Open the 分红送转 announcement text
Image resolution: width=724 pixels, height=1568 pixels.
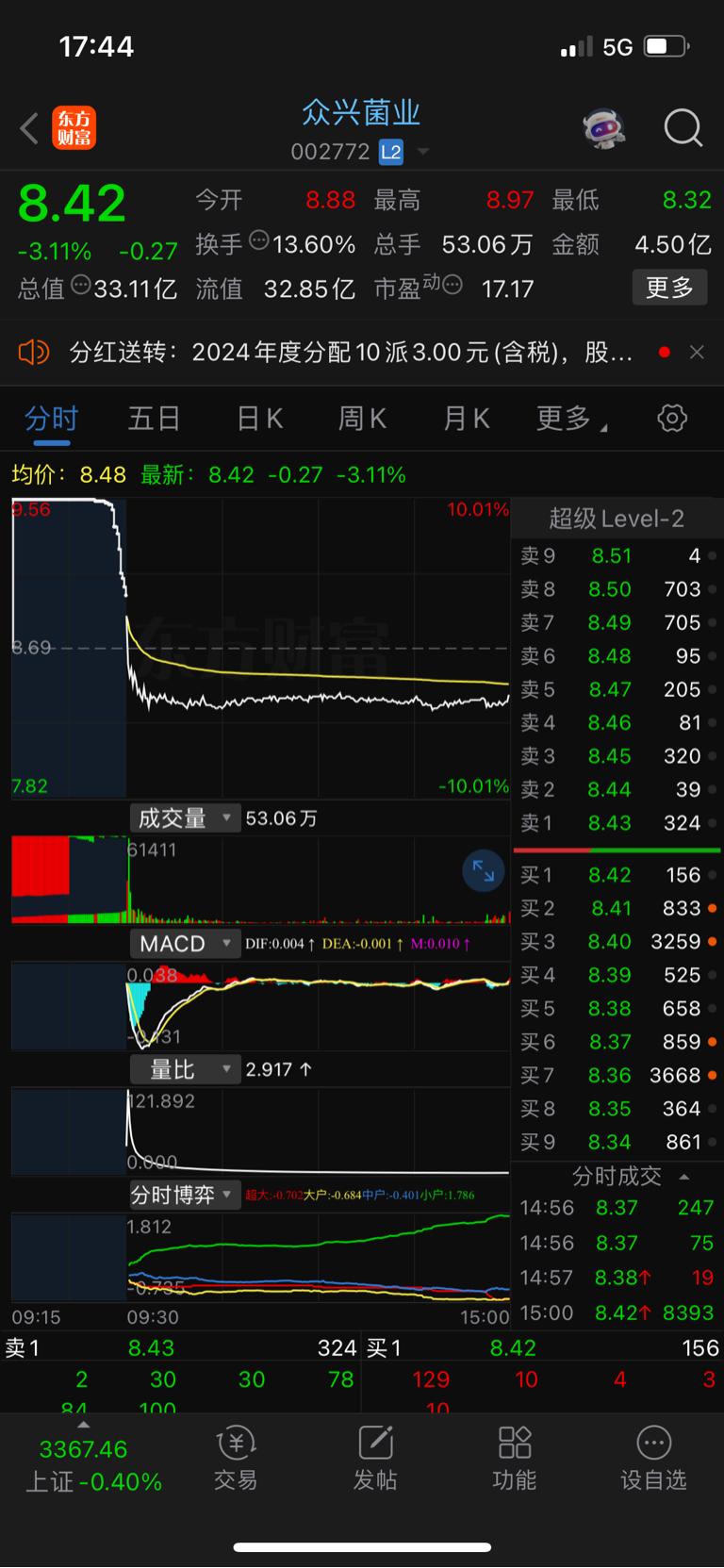tap(351, 353)
